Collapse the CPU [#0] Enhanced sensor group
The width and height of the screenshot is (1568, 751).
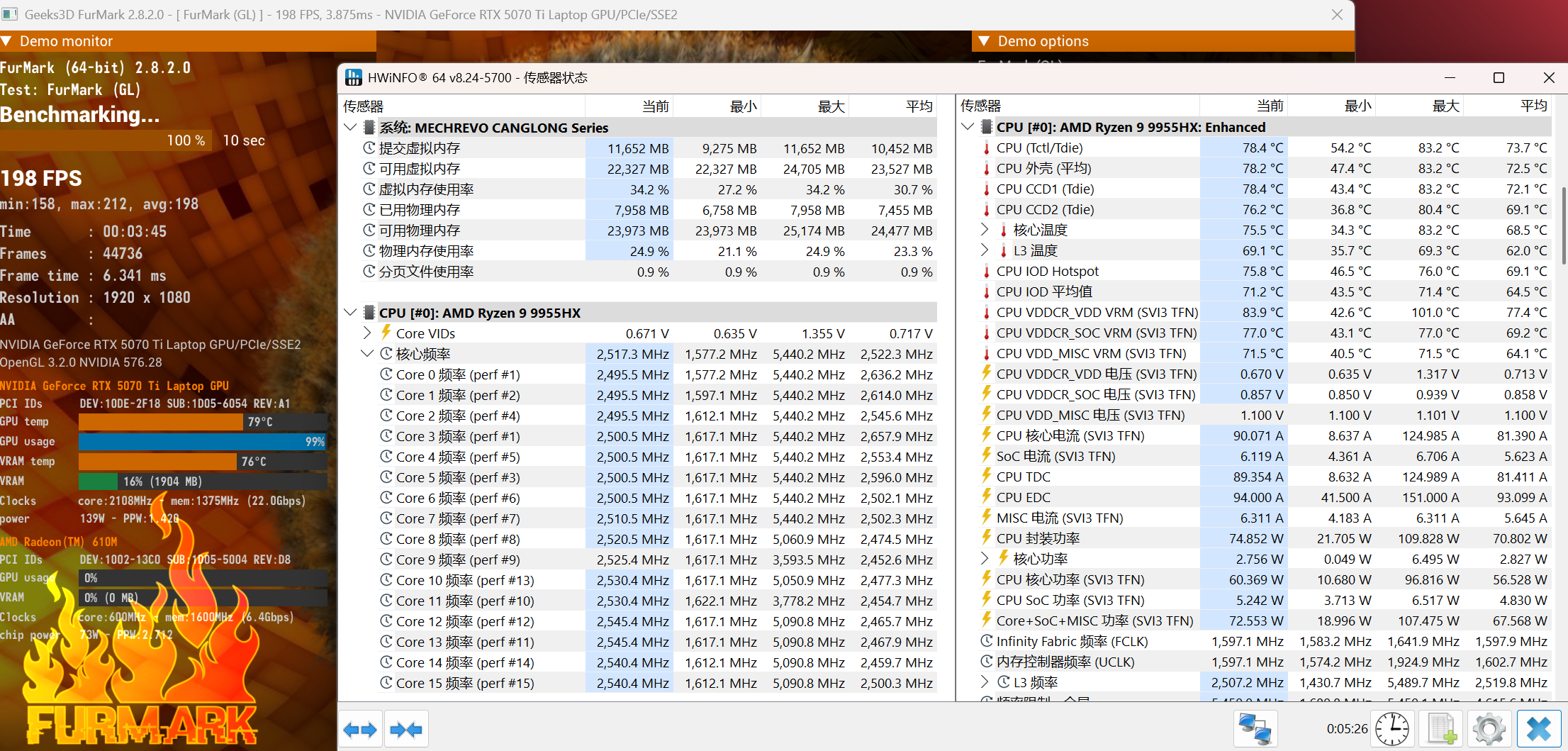[968, 127]
